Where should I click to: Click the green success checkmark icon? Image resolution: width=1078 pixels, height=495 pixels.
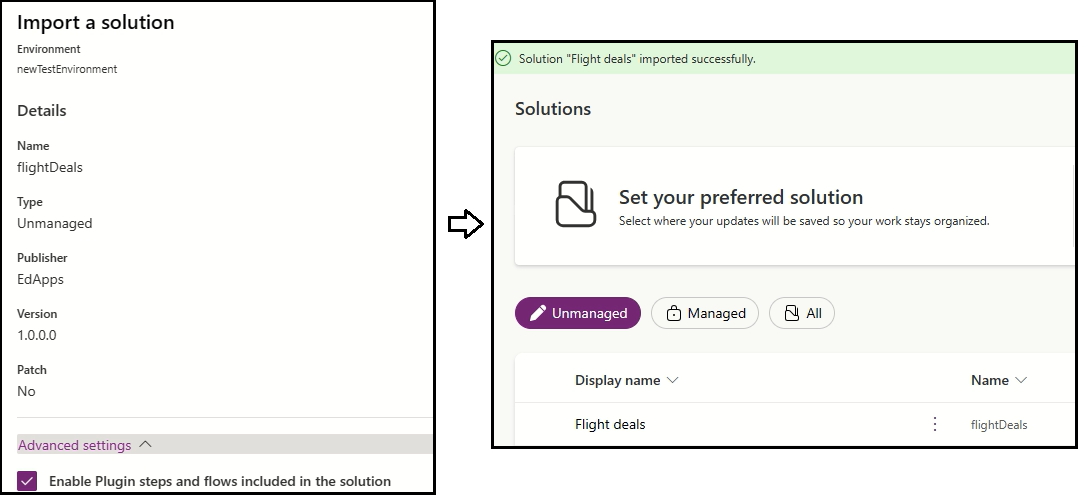tap(504, 59)
